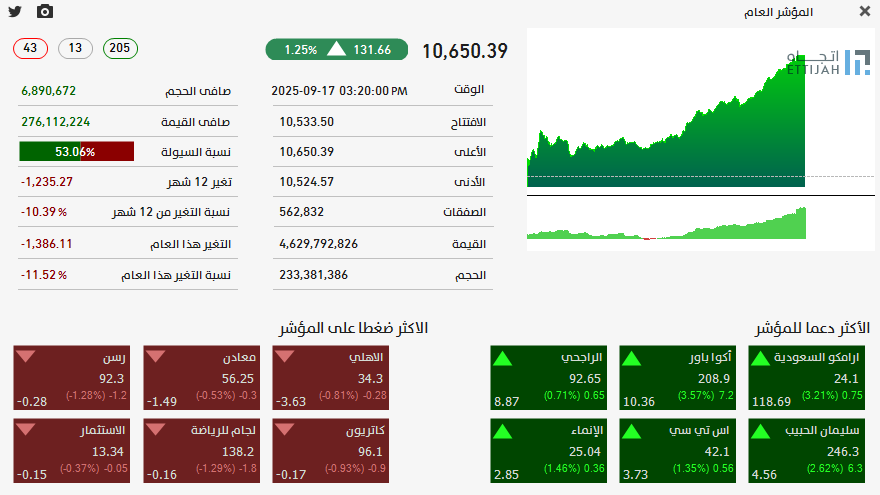Click the red 43 decliners badge
Screen dimensions: 880x495
tap(30, 48)
